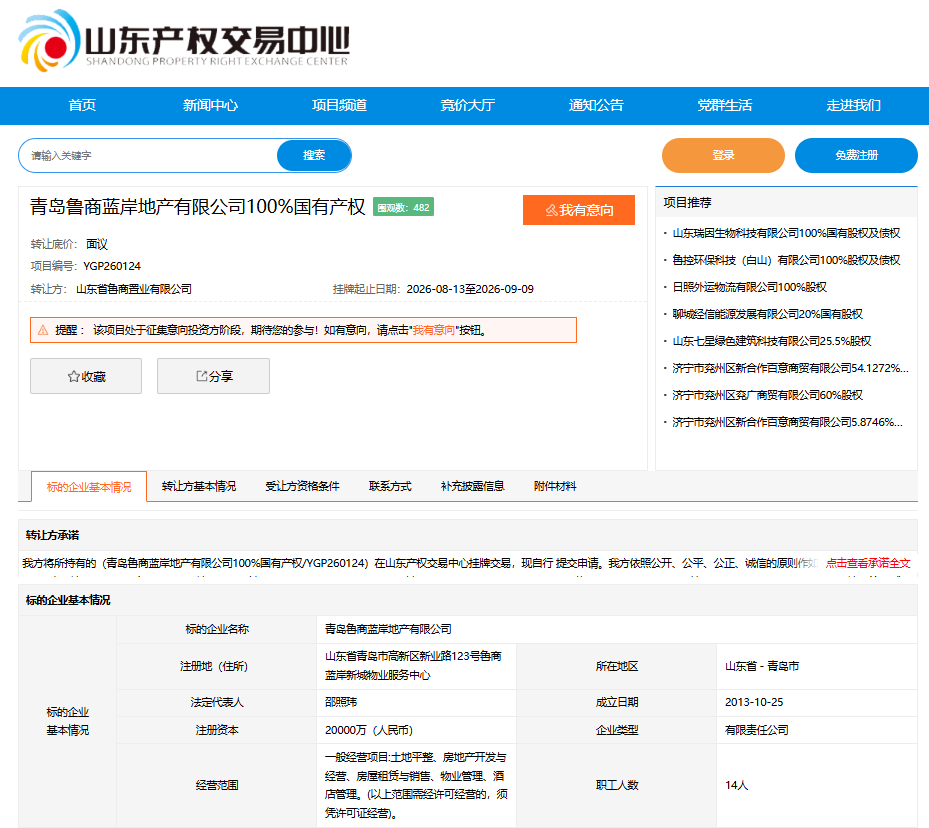929x828 pixels.
Task: Click registered capital 20000万（人民币）
Action: [369, 730]
